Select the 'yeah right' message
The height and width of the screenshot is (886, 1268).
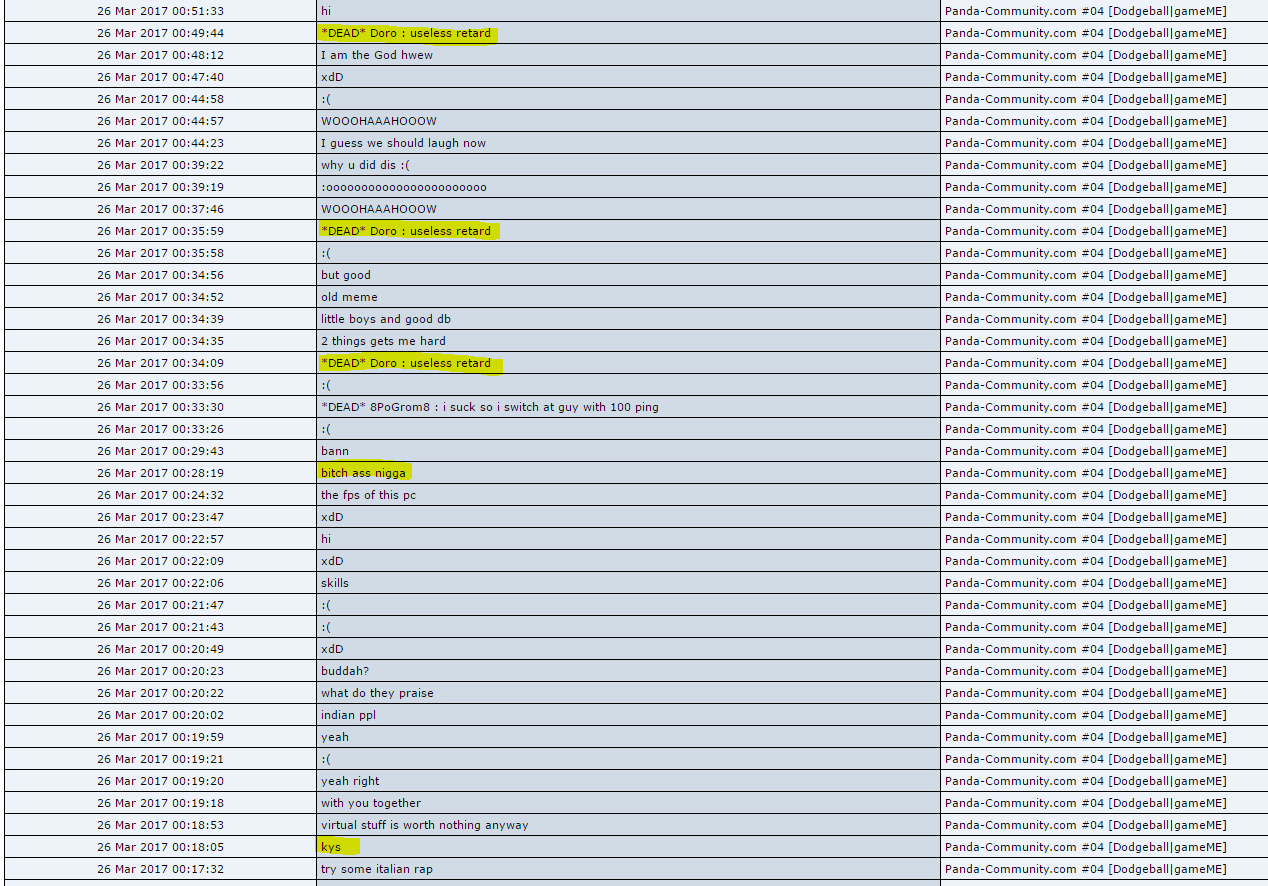[x=350, y=781]
